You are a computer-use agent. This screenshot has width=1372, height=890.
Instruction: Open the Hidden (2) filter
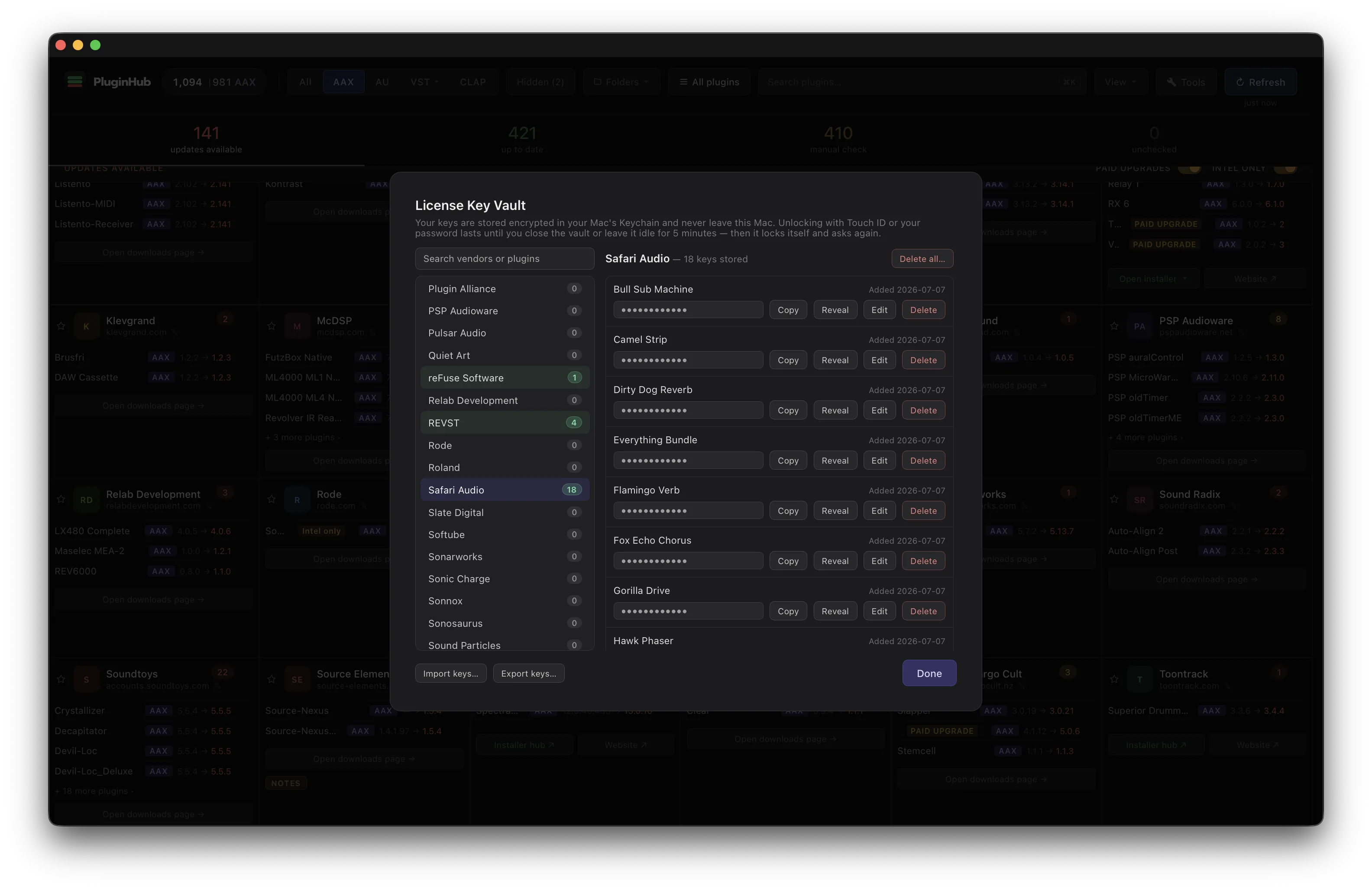pos(540,82)
